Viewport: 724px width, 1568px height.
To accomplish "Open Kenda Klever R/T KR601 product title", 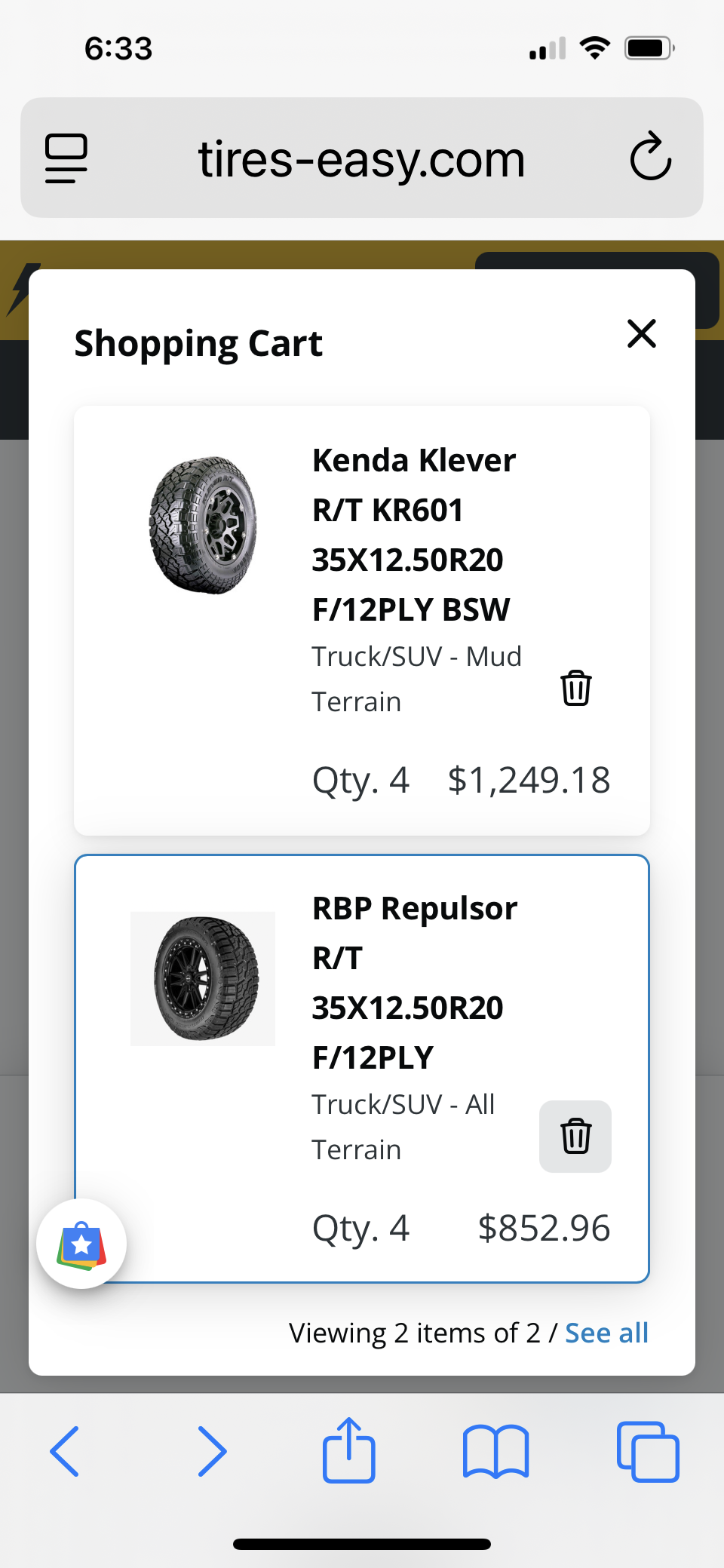I will (413, 534).
